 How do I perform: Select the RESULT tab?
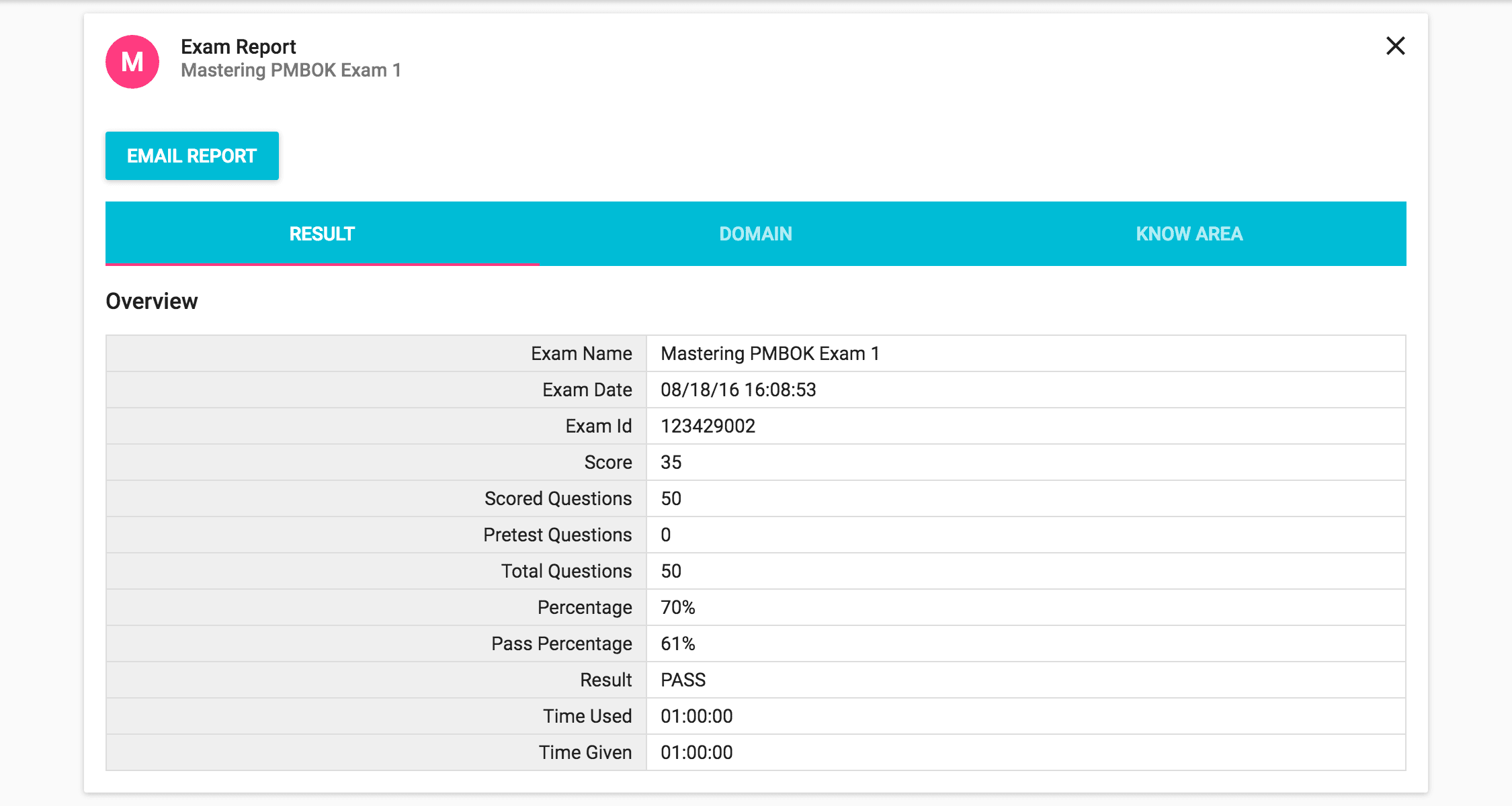point(322,233)
